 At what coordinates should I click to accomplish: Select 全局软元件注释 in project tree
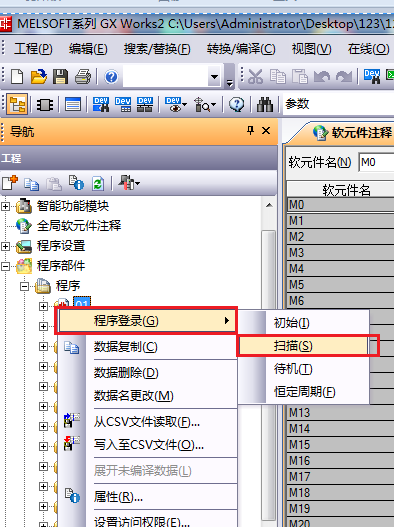tap(79, 226)
